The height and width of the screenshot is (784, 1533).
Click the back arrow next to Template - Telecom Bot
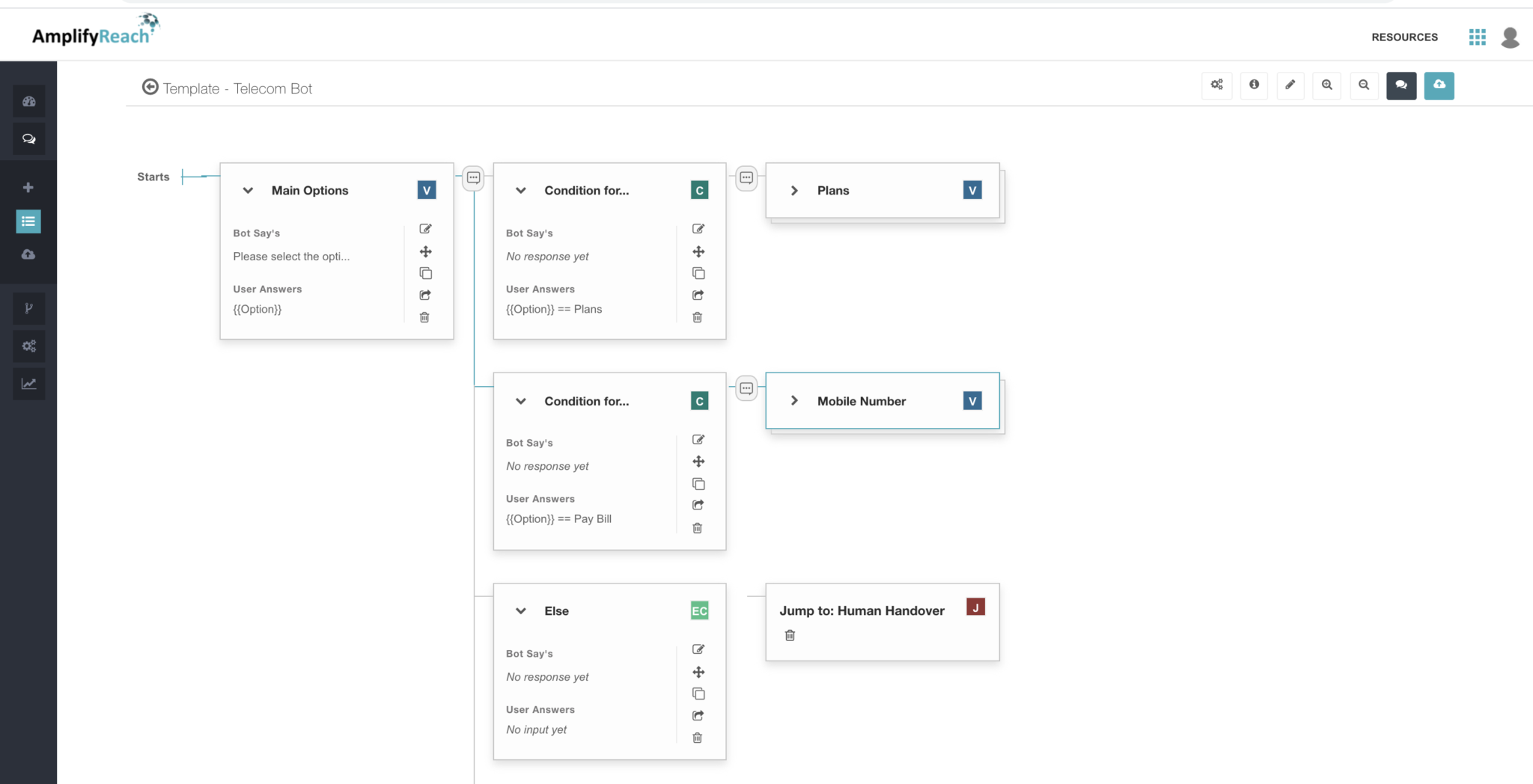tap(150, 88)
